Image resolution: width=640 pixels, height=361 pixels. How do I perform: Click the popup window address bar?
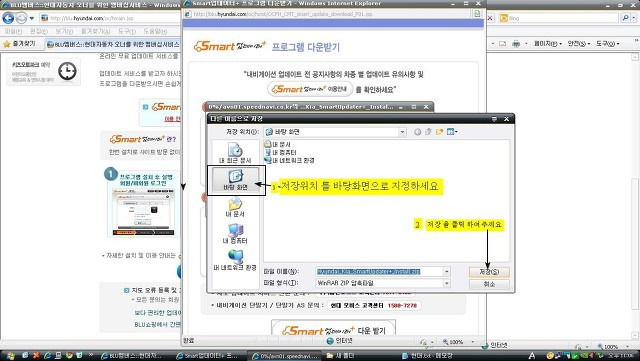coord(328,14)
